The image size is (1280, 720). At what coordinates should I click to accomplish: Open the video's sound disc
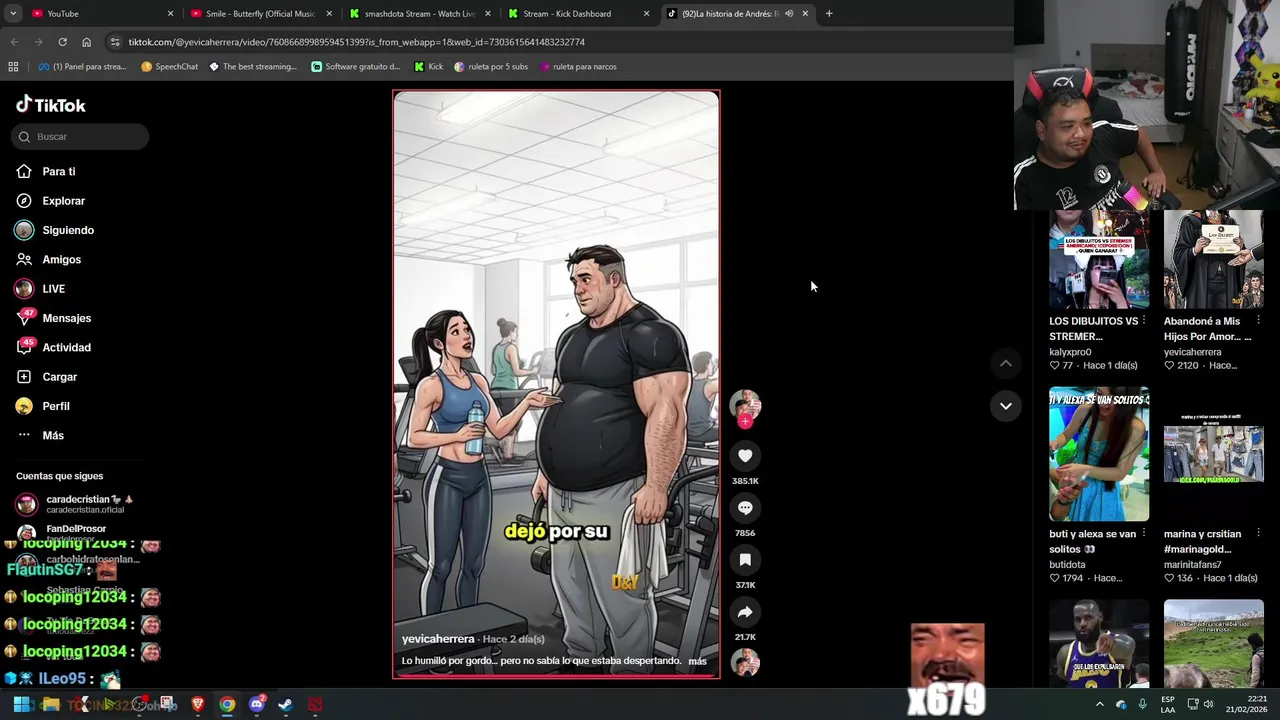click(x=745, y=662)
